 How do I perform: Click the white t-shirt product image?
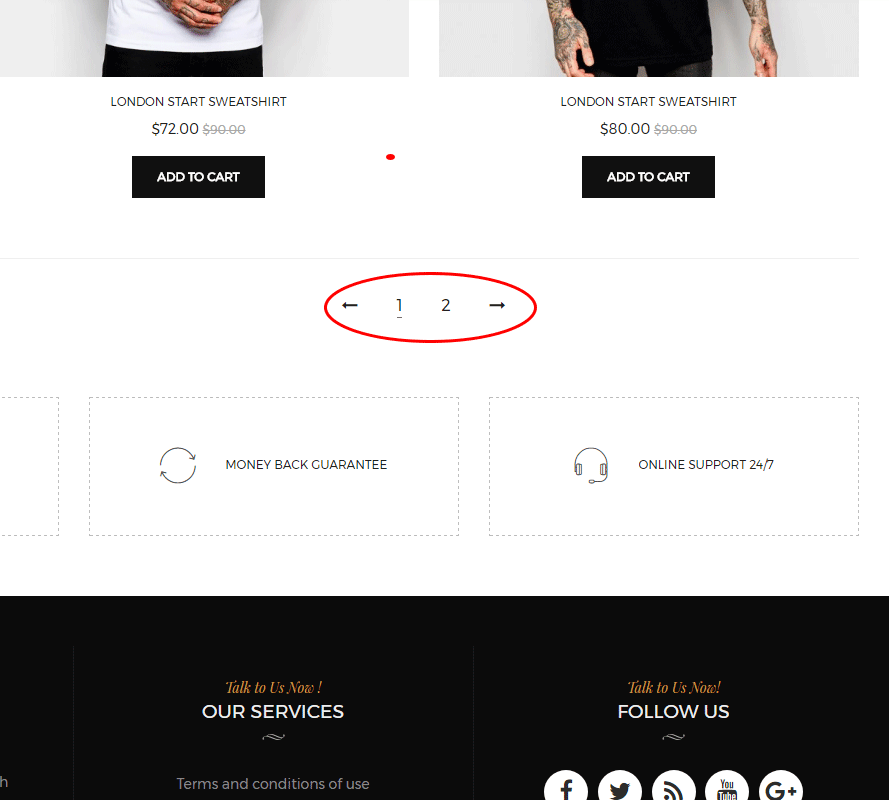click(x=204, y=38)
